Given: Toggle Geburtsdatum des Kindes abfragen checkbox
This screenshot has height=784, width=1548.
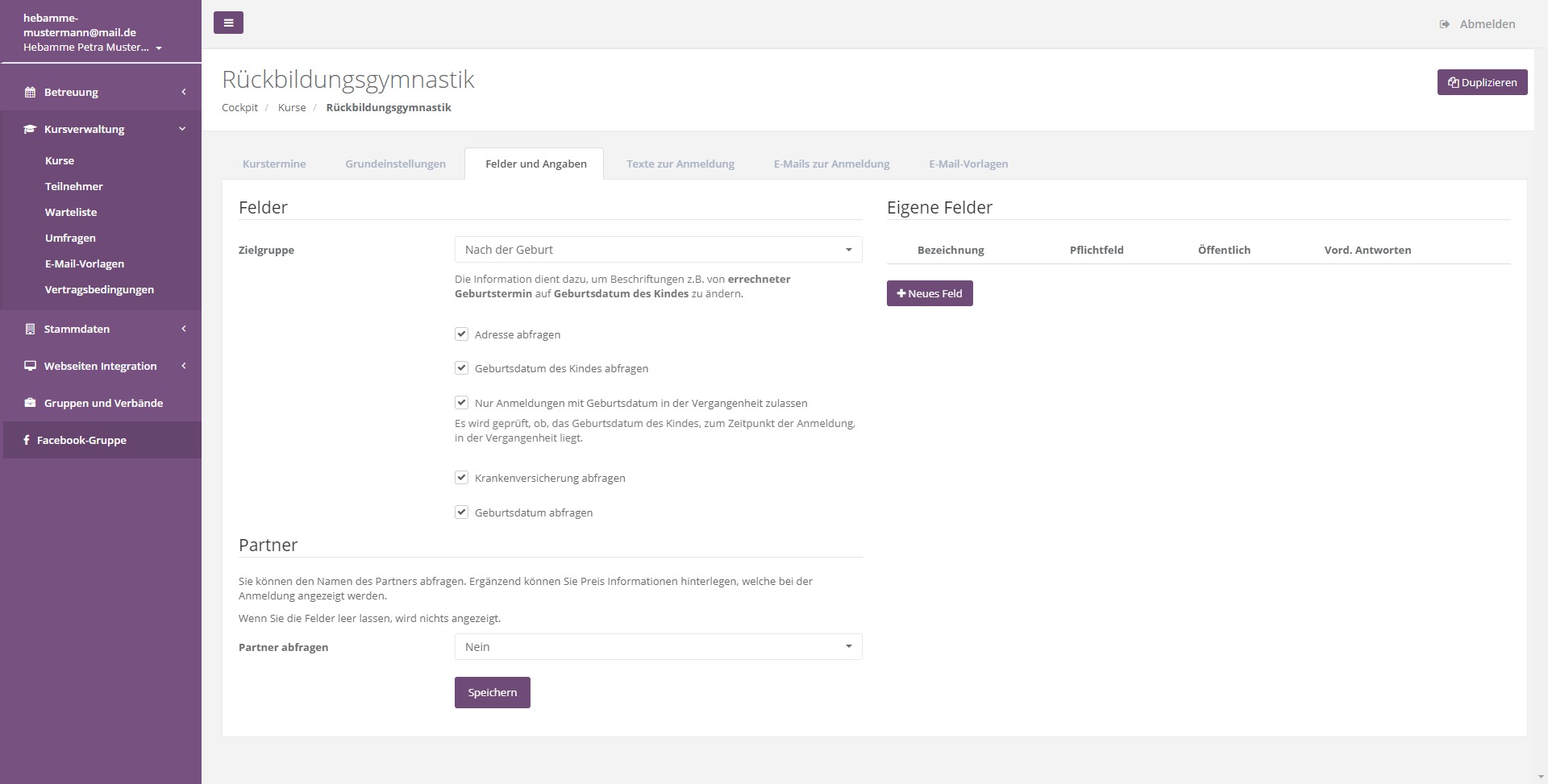Looking at the screenshot, I should click(x=462, y=368).
